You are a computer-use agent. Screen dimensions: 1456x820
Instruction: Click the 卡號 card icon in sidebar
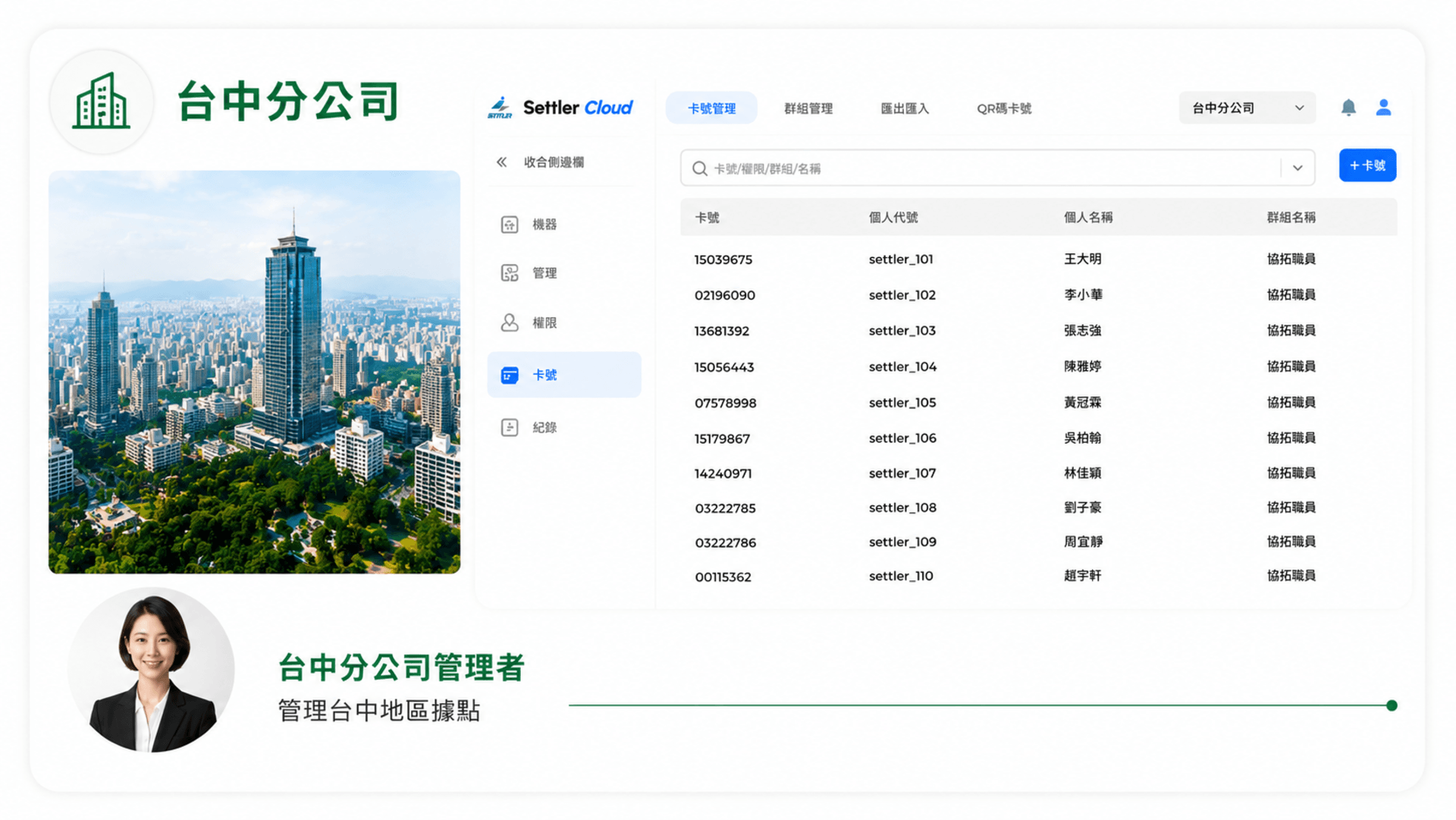tap(510, 375)
